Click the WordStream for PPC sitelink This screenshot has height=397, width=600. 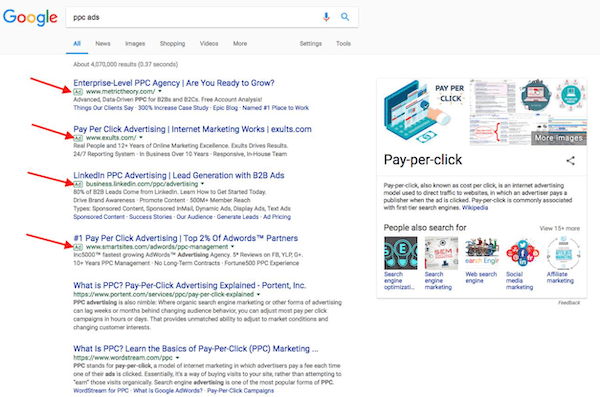(101, 390)
